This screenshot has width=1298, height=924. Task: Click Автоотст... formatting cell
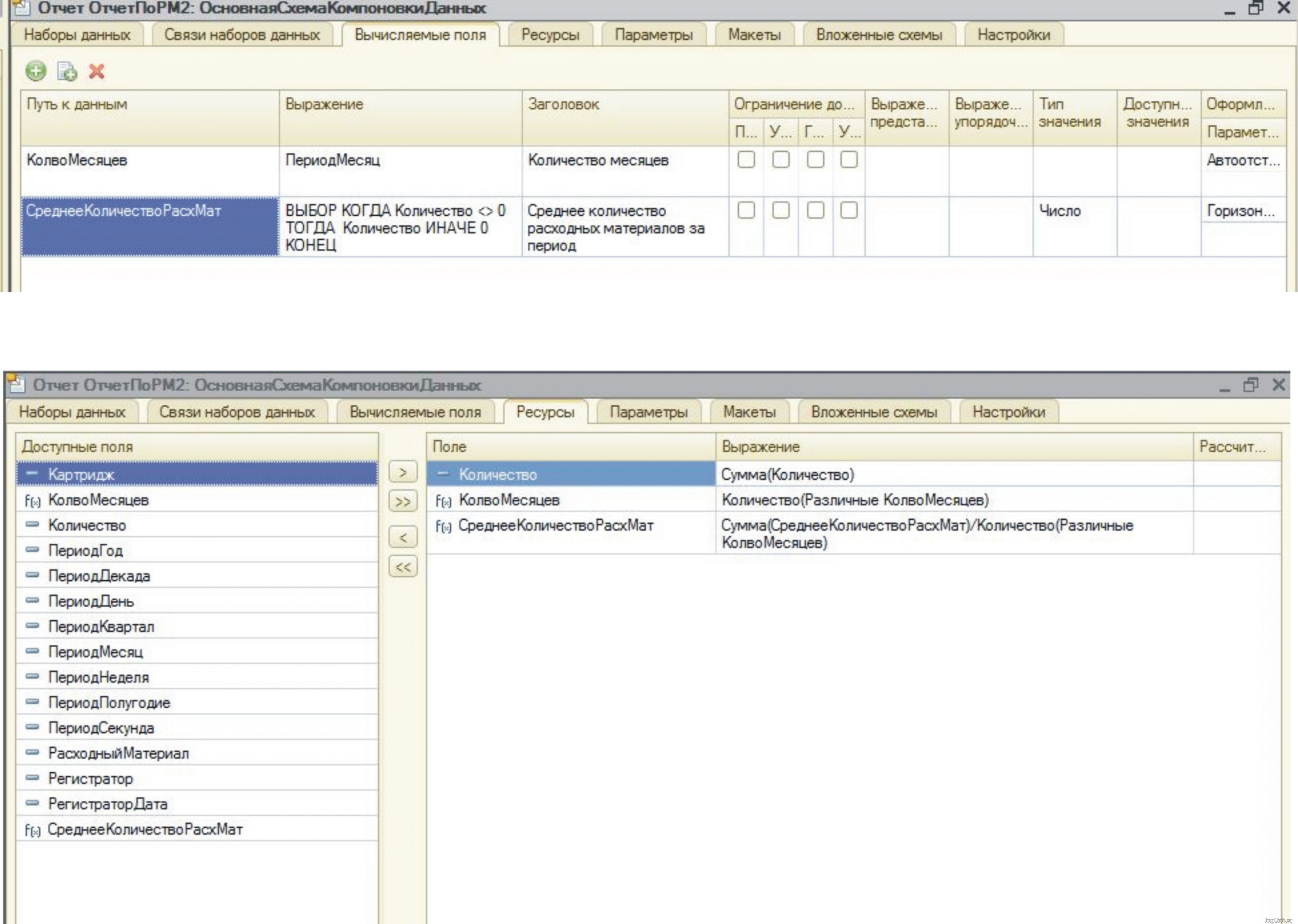tap(1244, 160)
